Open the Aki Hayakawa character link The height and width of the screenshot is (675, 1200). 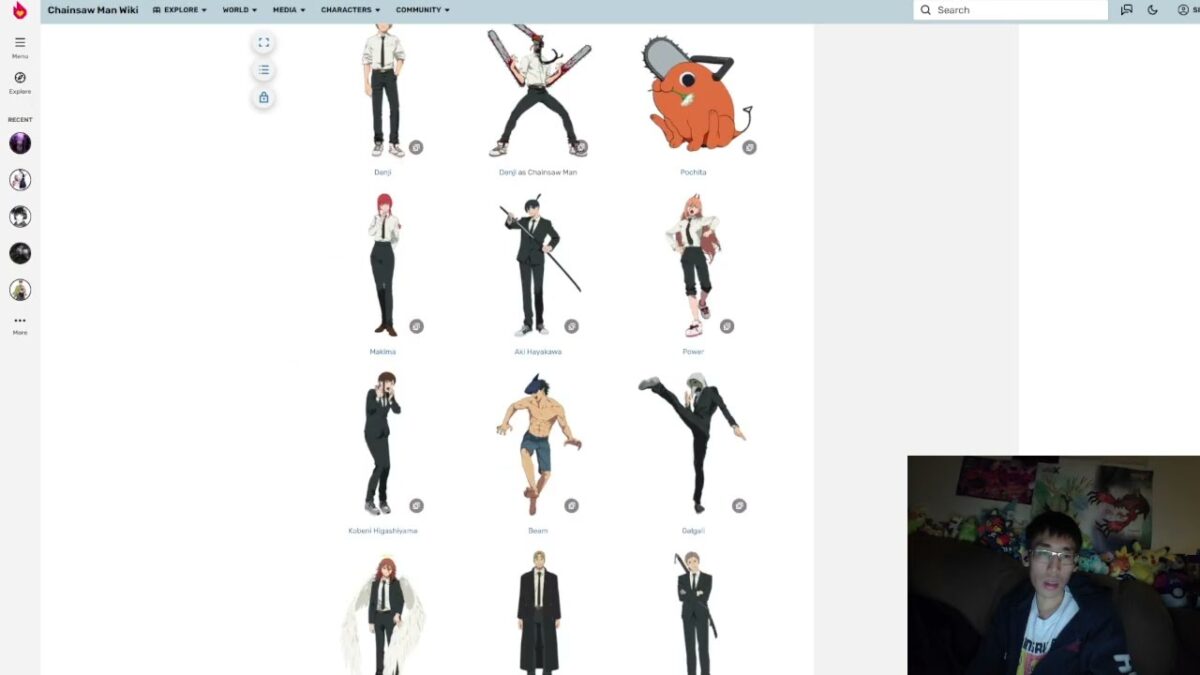tap(538, 352)
